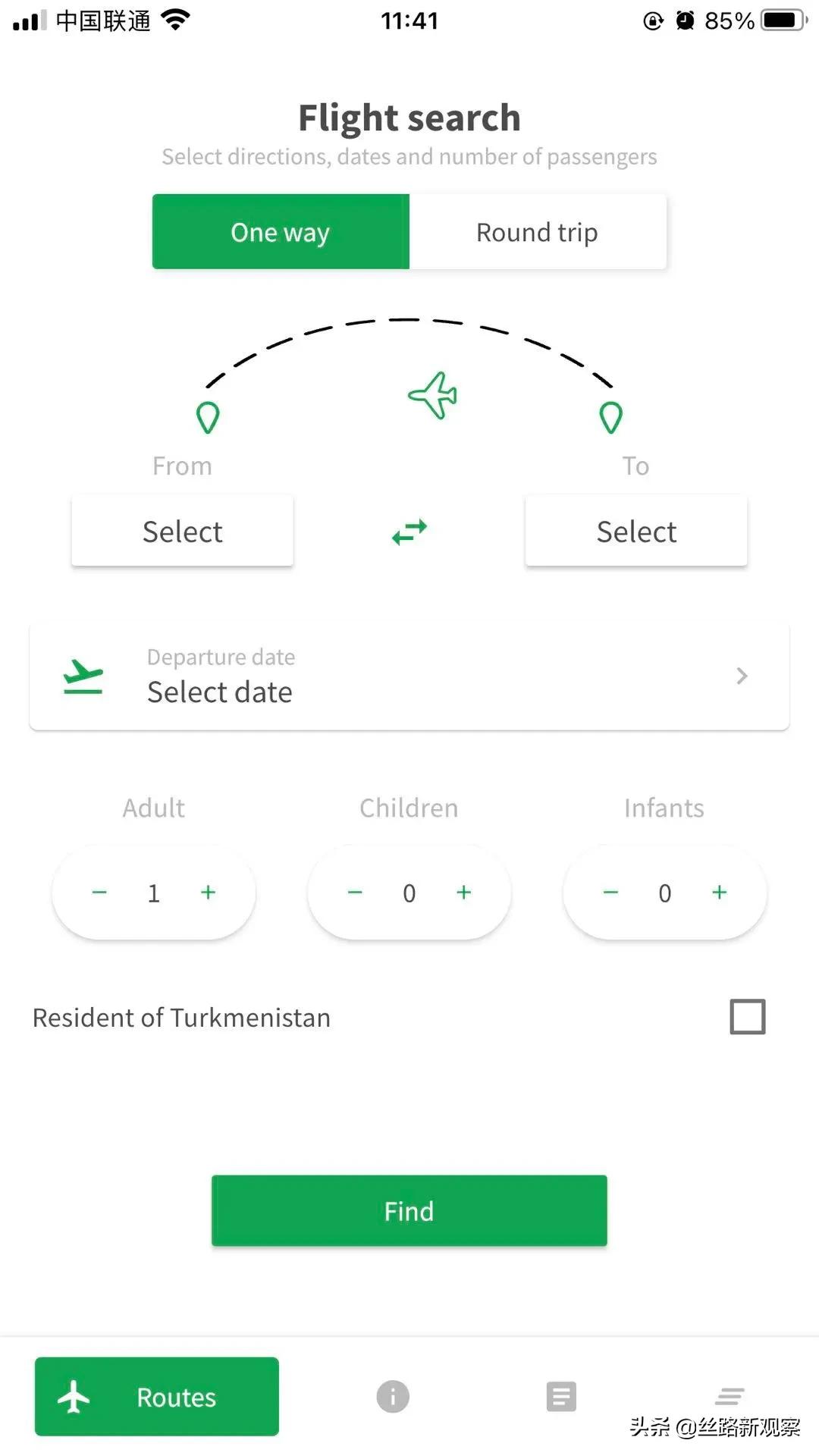Image resolution: width=819 pixels, height=1456 pixels.
Task: Add one Infant passenger
Action: [720, 893]
